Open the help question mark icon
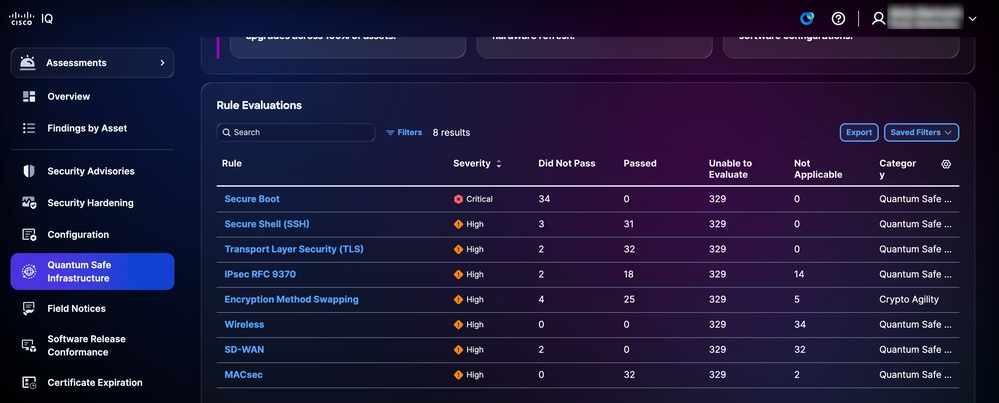 pyautogui.click(x=838, y=18)
